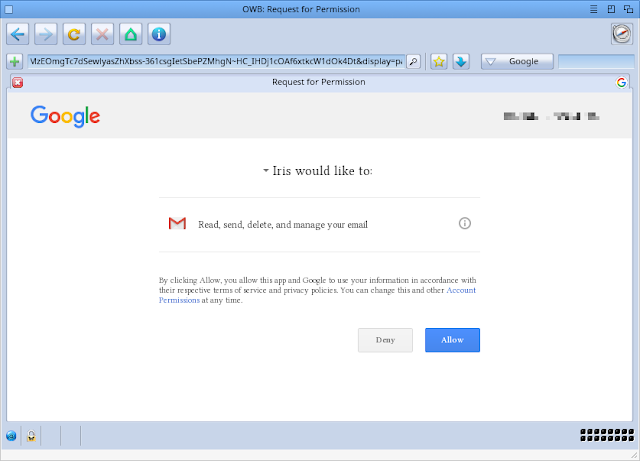Click 'Read, send, delete, and manage your email'
640x461 pixels.
point(283,225)
